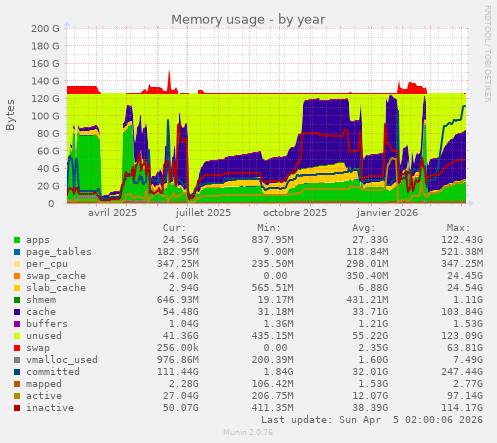This screenshot has height=443, width=497.
Task: Click active max value 97.14G
Action: point(465,396)
